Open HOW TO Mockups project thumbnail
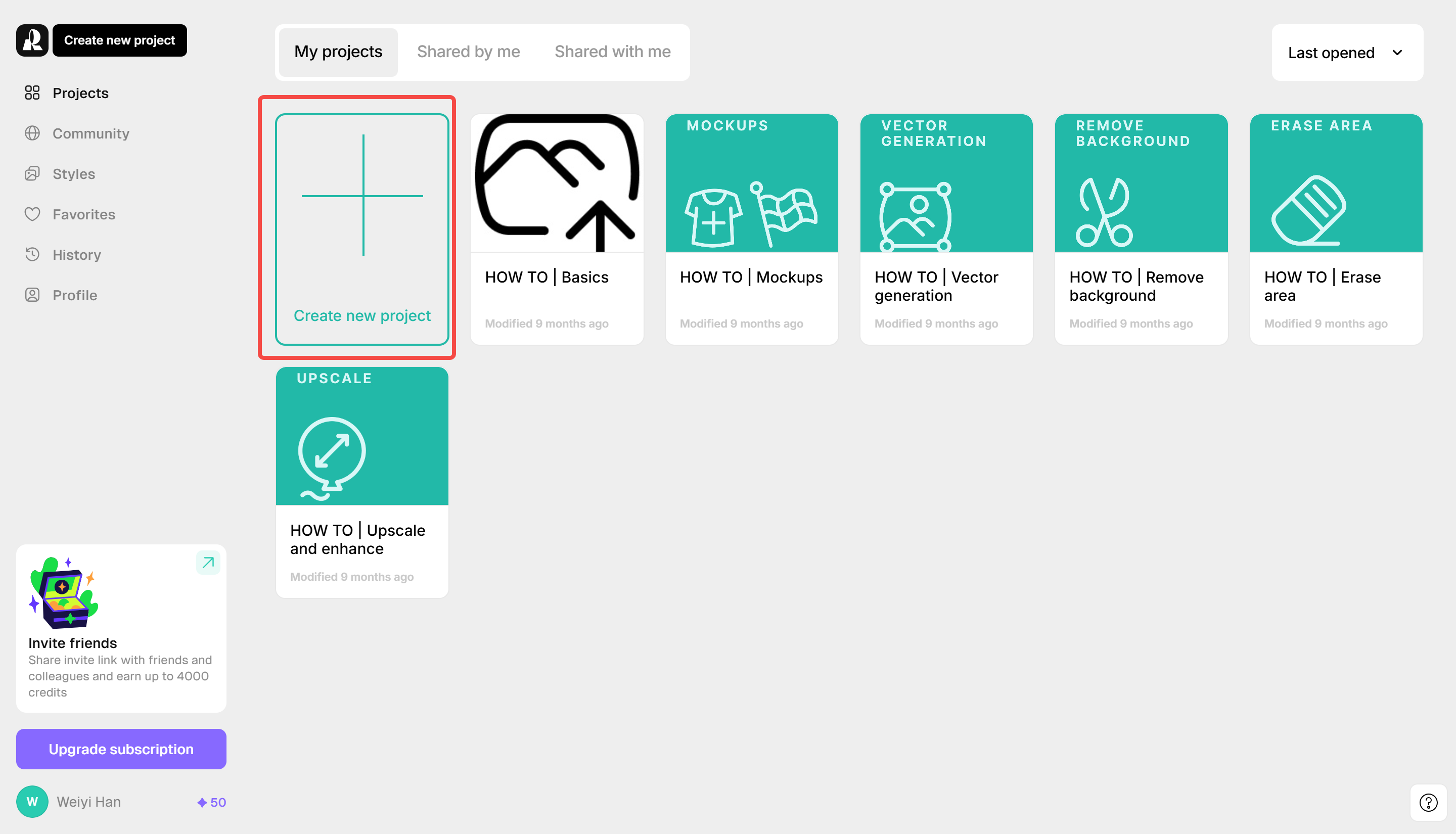This screenshot has width=1456, height=834. point(751,183)
